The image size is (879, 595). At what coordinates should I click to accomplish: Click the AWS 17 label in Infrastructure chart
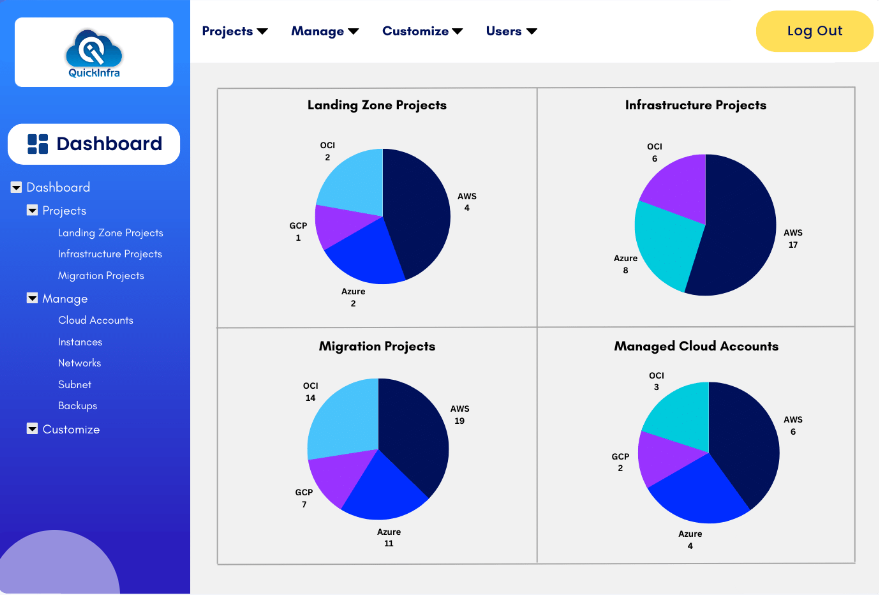(793, 239)
